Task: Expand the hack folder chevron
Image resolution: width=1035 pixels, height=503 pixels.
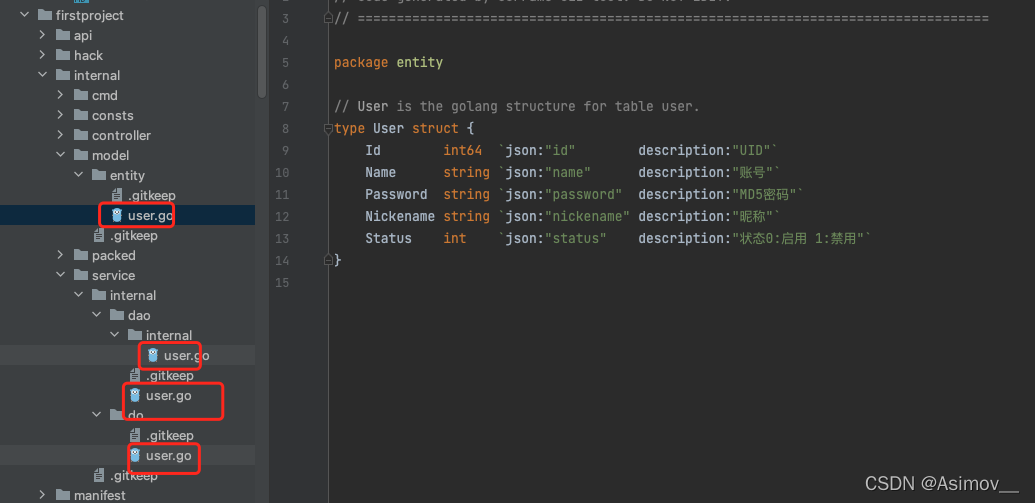Action: click(43, 55)
